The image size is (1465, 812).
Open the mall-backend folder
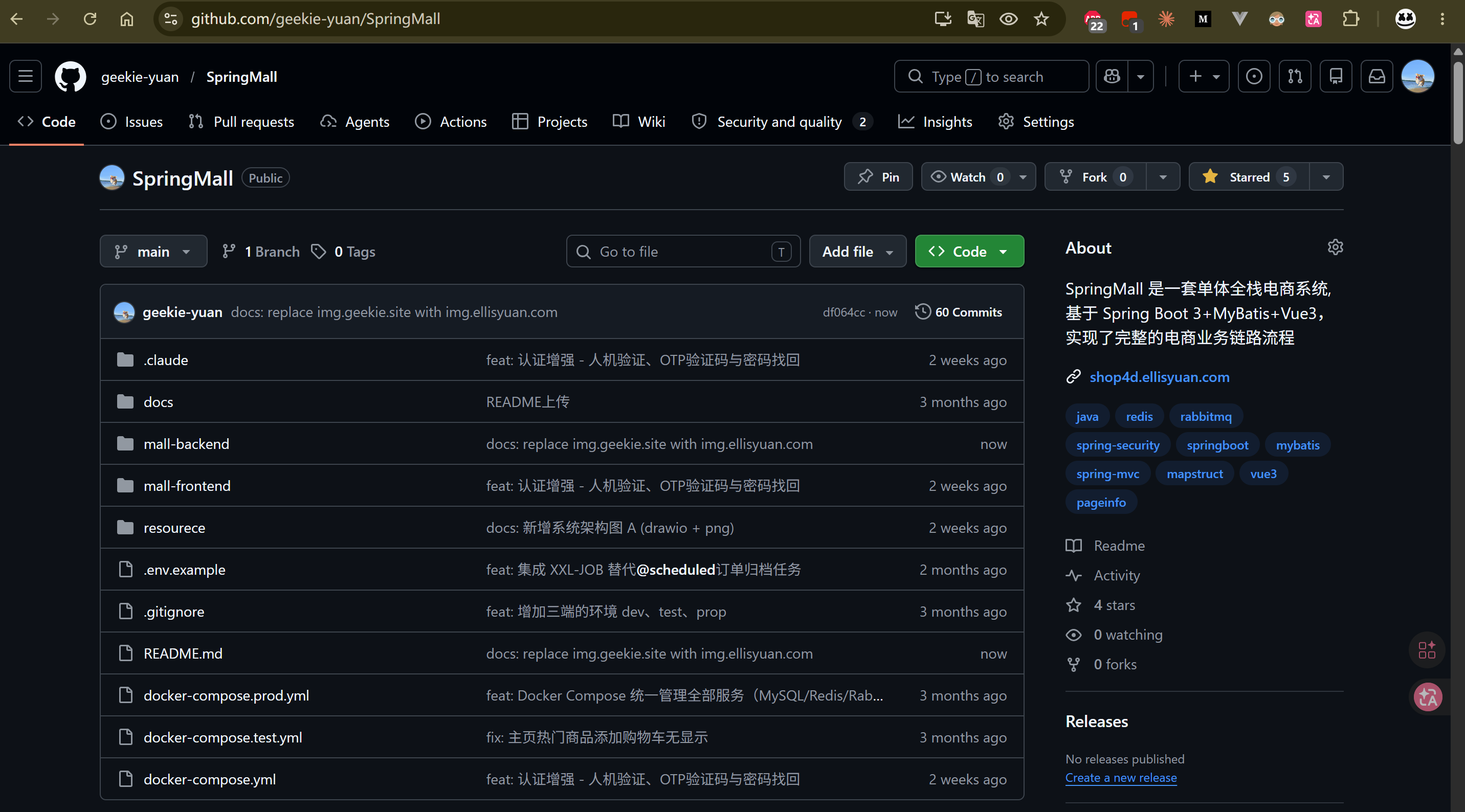point(187,443)
